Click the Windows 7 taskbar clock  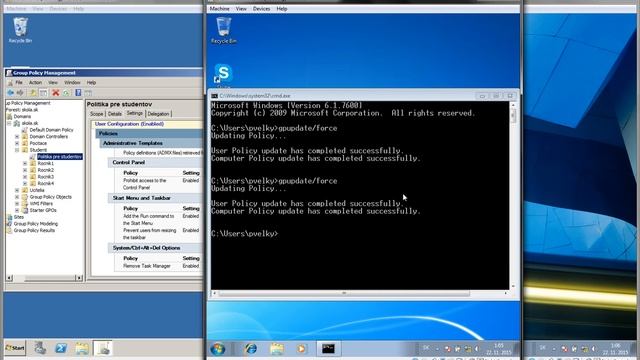[x=498, y=349]
